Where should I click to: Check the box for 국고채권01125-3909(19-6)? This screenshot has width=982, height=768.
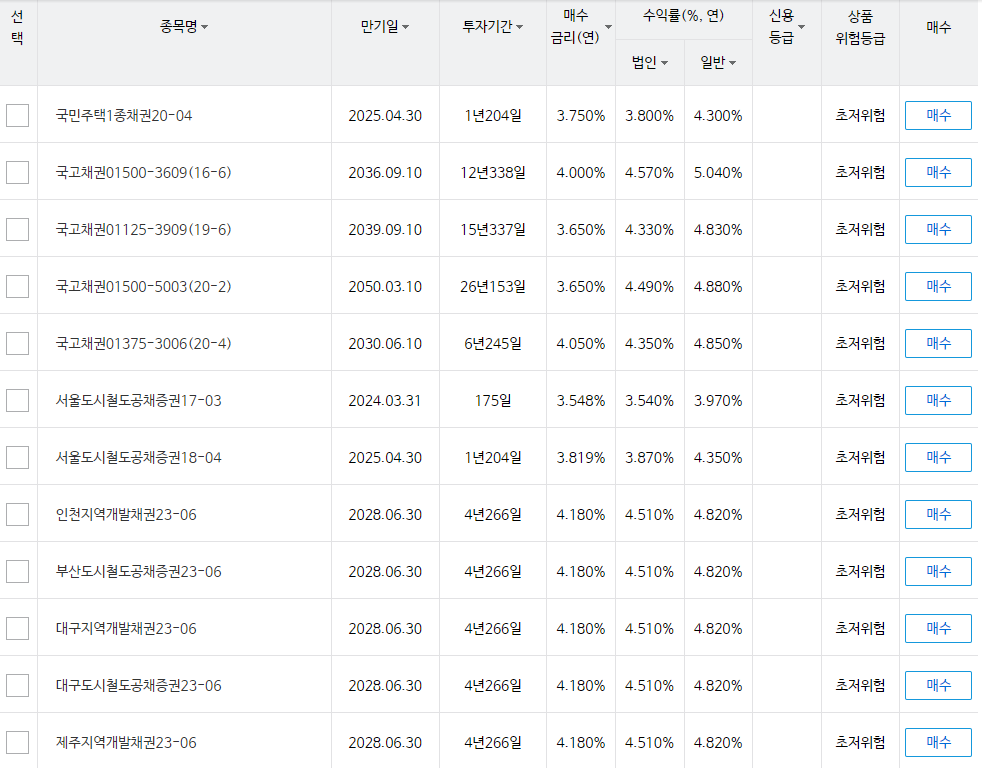click(18, 229)
